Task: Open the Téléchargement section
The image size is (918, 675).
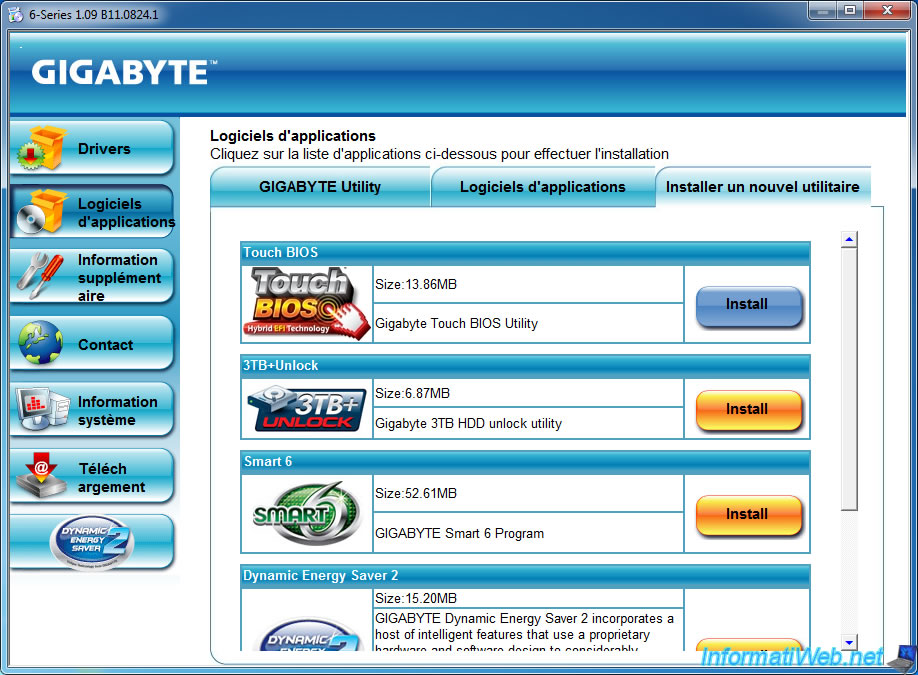Action: click(x=92, y=477)
